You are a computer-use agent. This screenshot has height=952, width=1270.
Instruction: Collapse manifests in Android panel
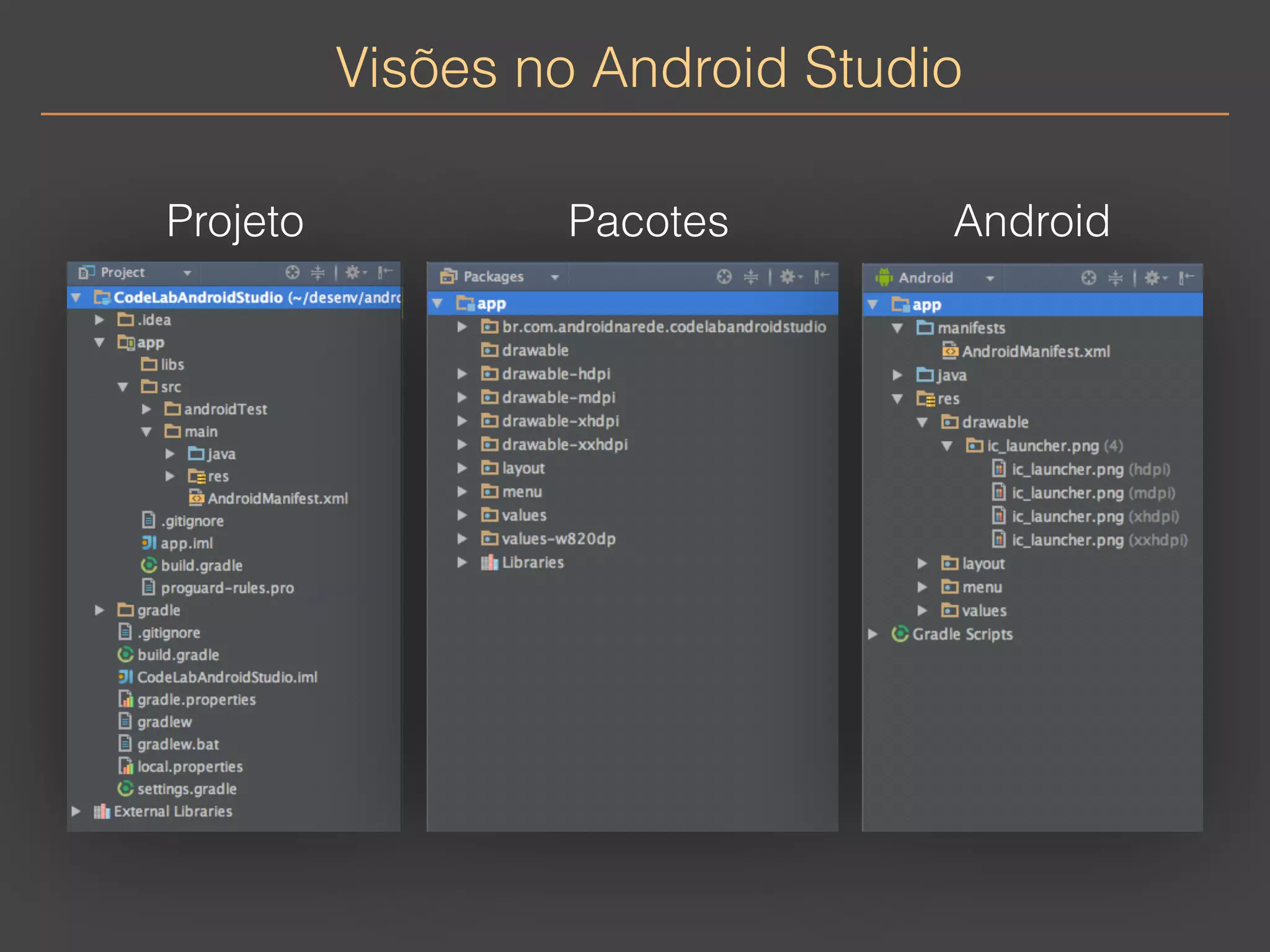click(897, 328)
